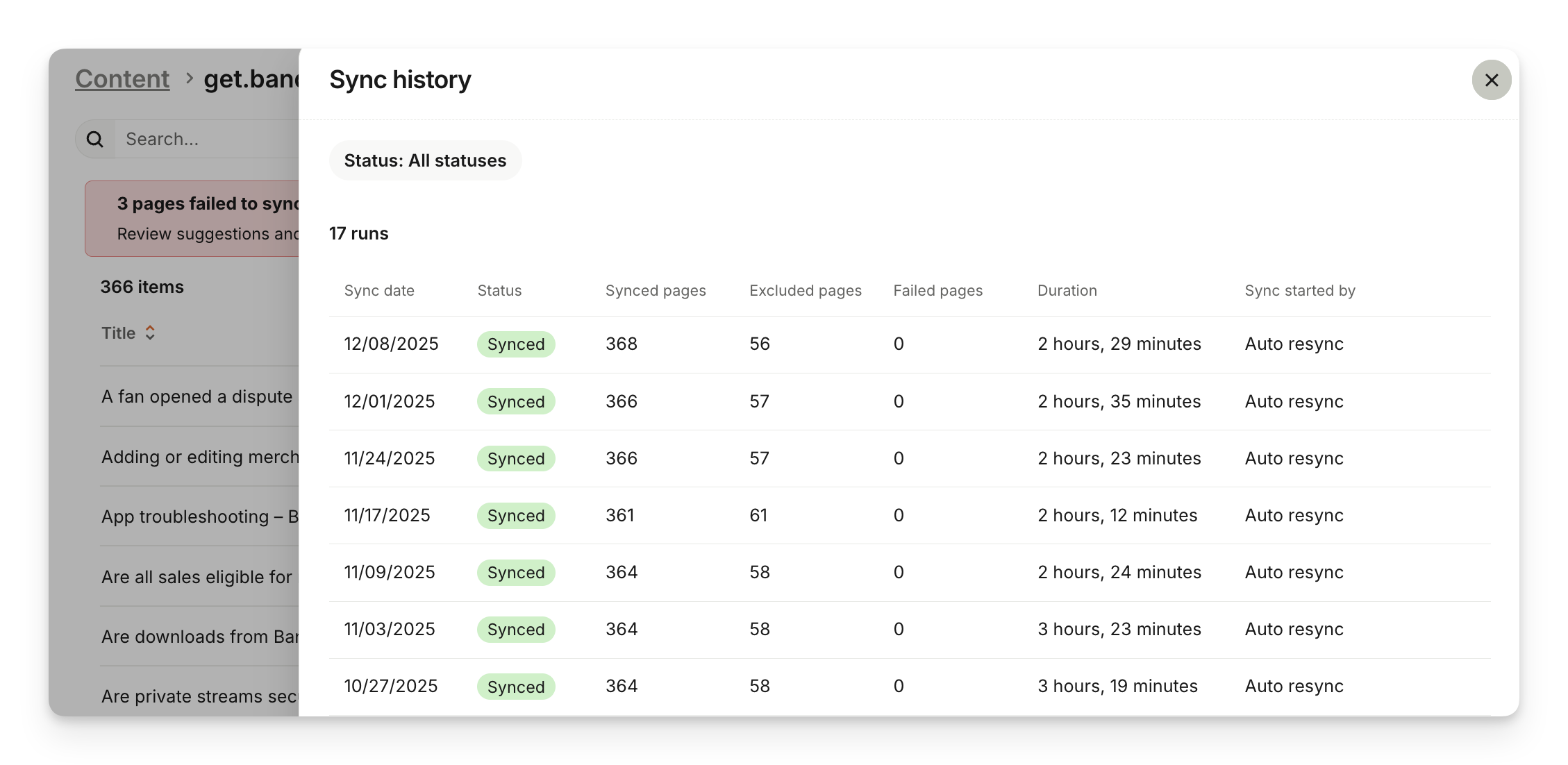This screenshot has height=765, width=1568.
Task: Select the 11/09/2025 sync run
Action: (390, 573)
